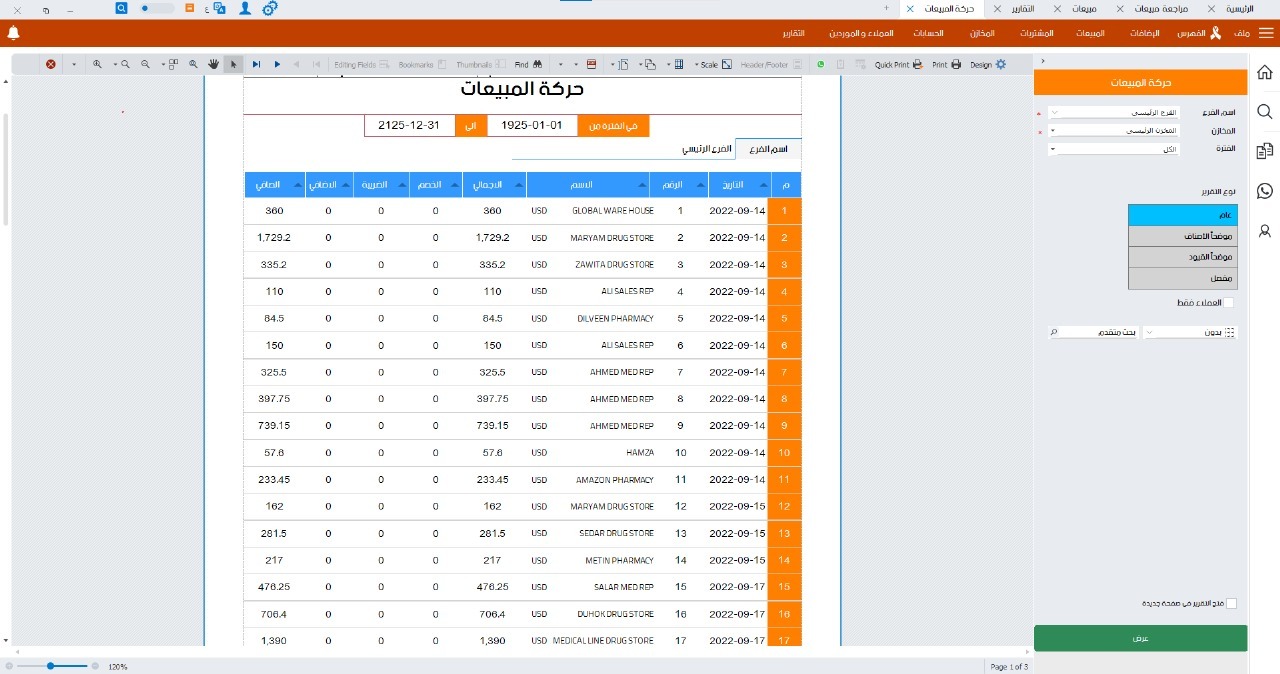Expand the الفترة period dropdown
Screen dimensions: 1280x674
[1114, 149]
